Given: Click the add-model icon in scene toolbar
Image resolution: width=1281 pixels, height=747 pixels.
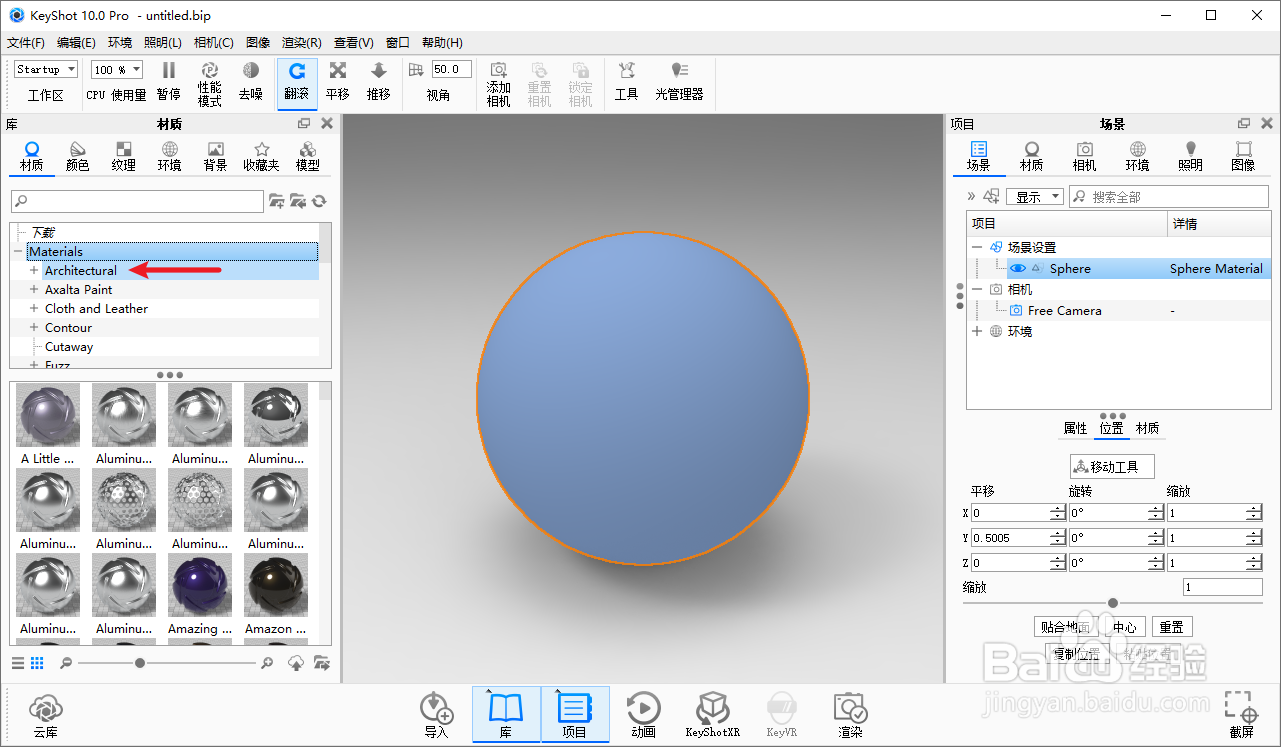Looking at the screenshot, I should pyautogui.click(x=991, y=196).
